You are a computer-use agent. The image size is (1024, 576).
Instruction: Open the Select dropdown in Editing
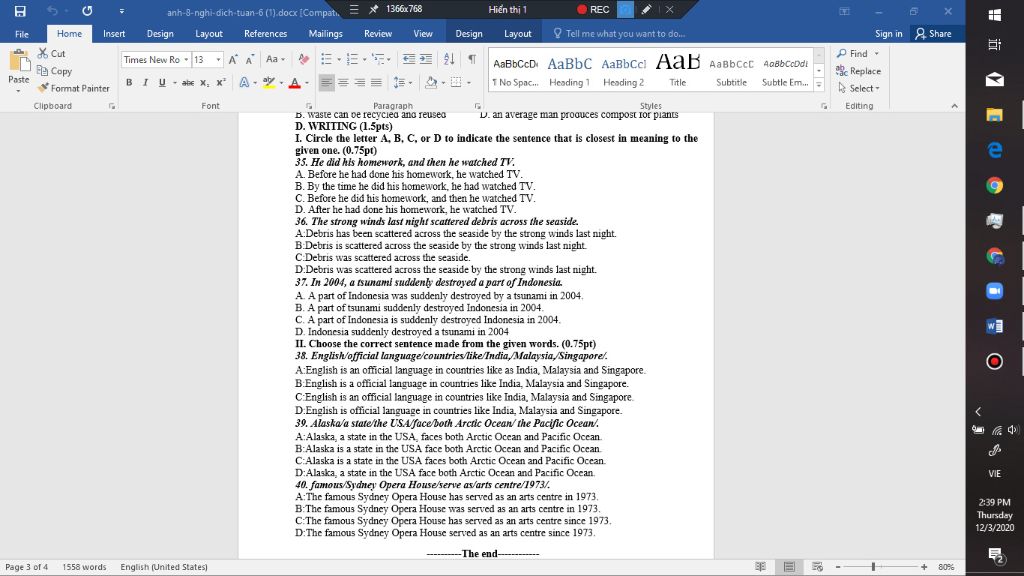click(x=859, y=88)
